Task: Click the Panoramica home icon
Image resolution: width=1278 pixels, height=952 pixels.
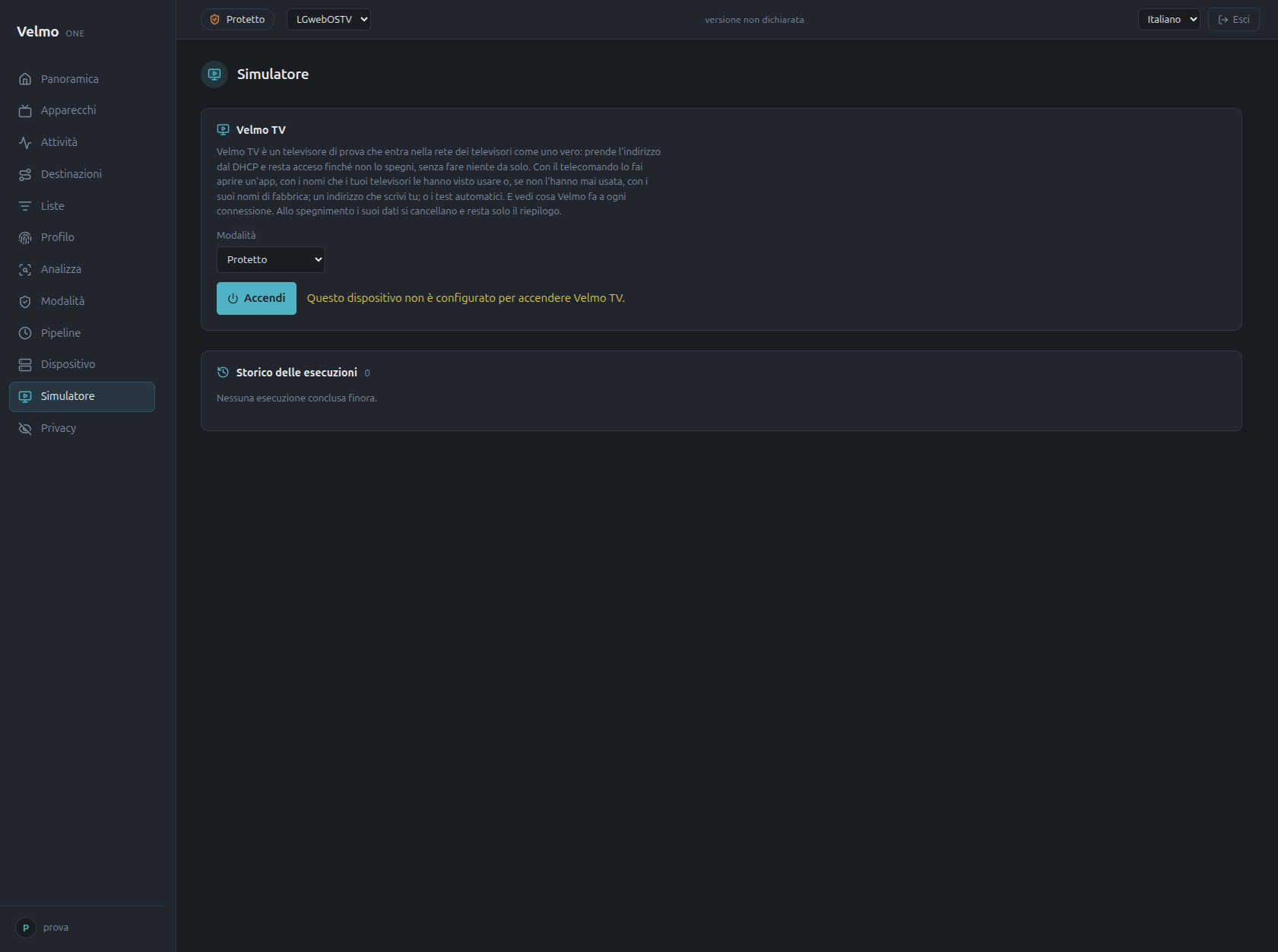Action: click(25, 79)
